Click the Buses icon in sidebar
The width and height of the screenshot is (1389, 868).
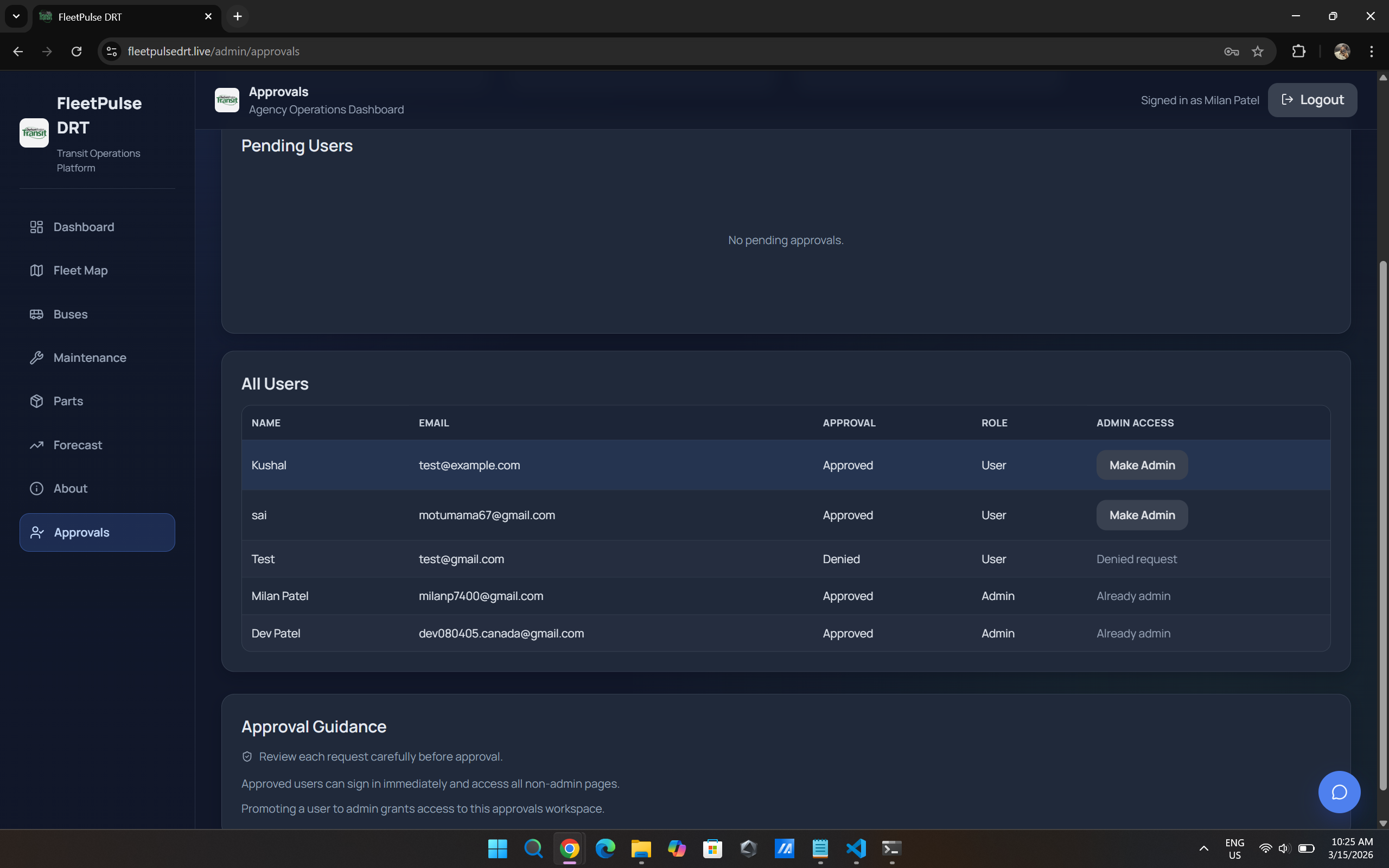[37, 314]
